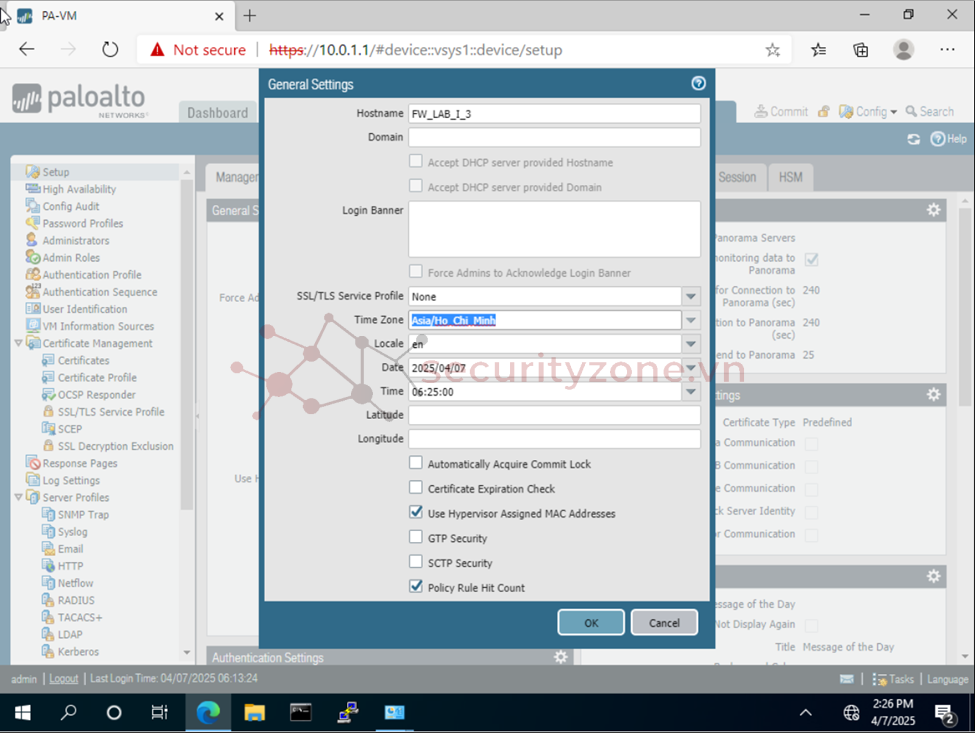975x733 pixels.
Task: Open the gear icon above Message of the Day
Action: coord(933,576)
